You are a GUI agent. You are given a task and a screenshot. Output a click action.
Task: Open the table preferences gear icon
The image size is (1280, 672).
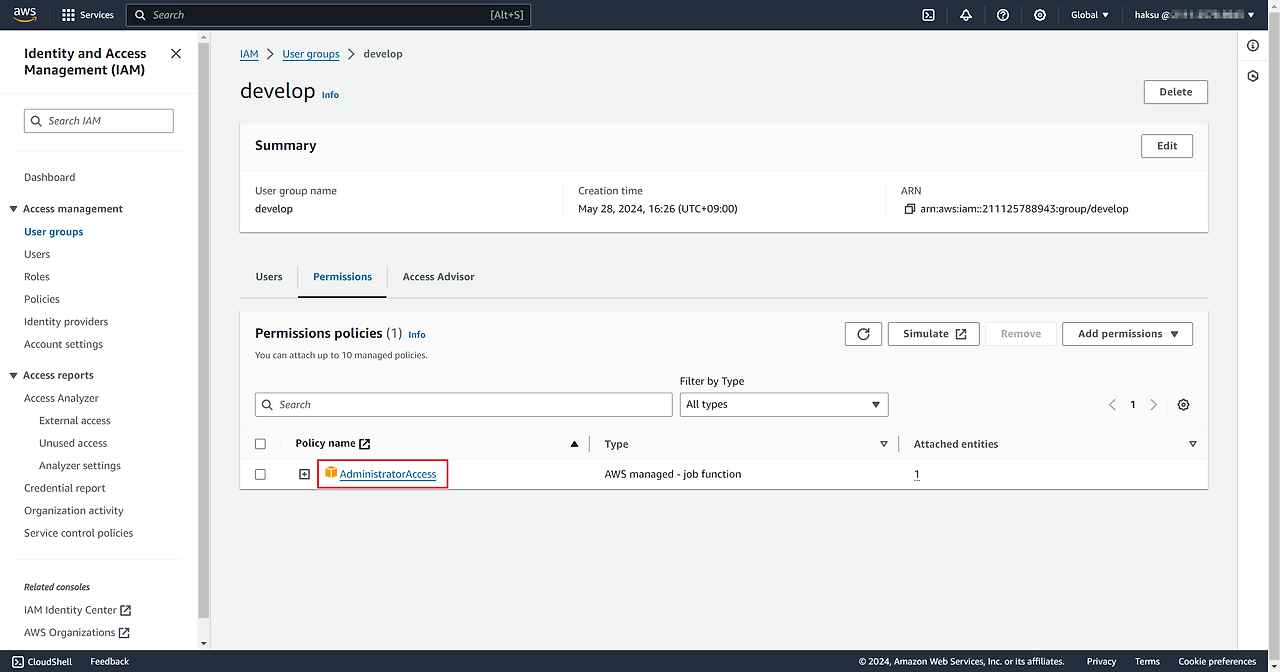[x=1183, y=405]
